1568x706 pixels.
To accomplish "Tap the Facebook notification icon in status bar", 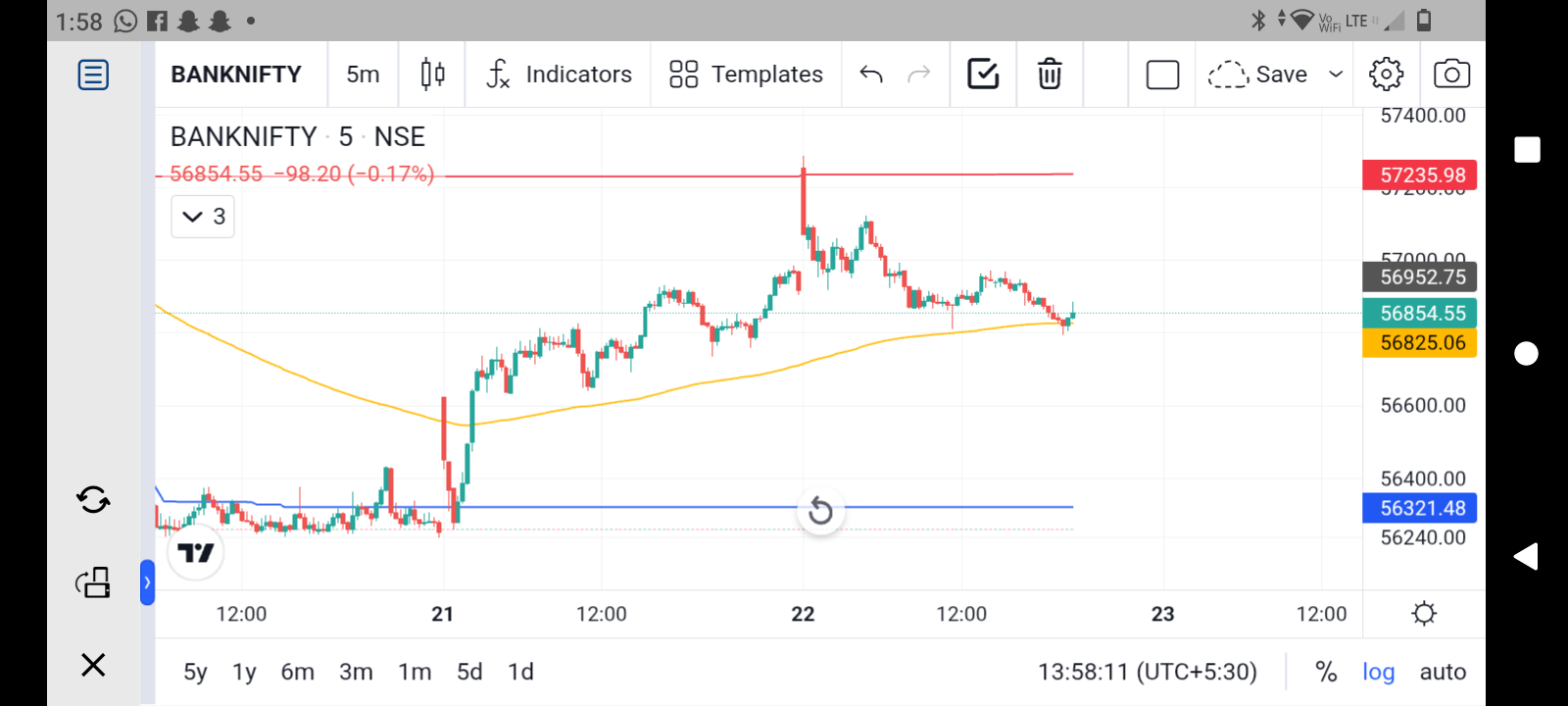I will tap(157, 21).
